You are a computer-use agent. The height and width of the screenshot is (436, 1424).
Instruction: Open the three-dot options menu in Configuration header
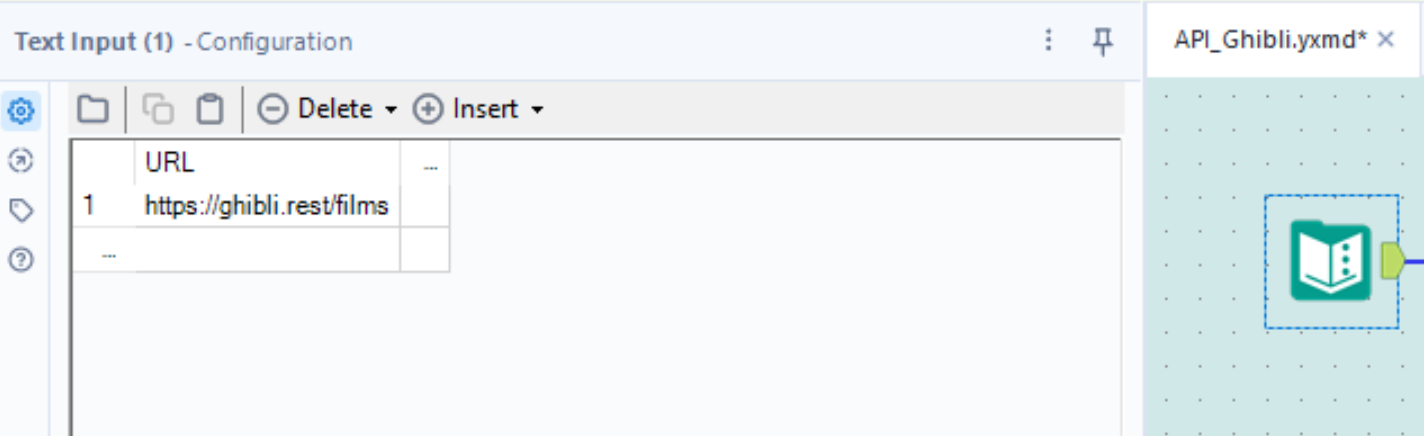click(x=1048, y=41)
